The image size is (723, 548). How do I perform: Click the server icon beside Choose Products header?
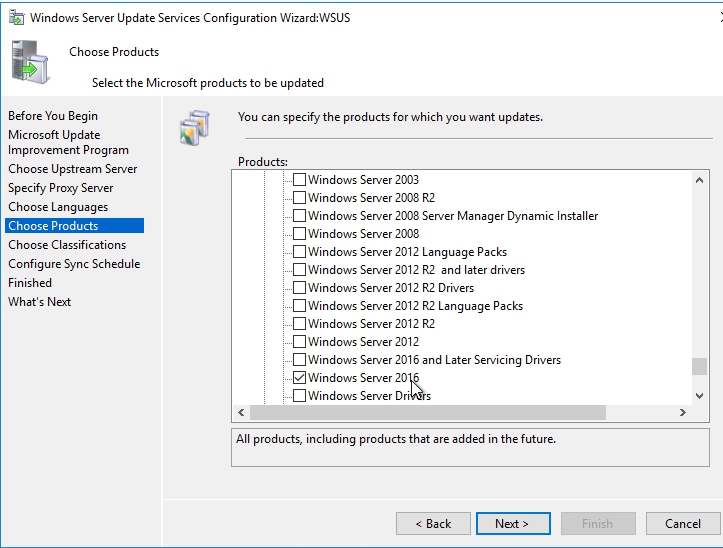pyautogui.click(x=30, y=62)
